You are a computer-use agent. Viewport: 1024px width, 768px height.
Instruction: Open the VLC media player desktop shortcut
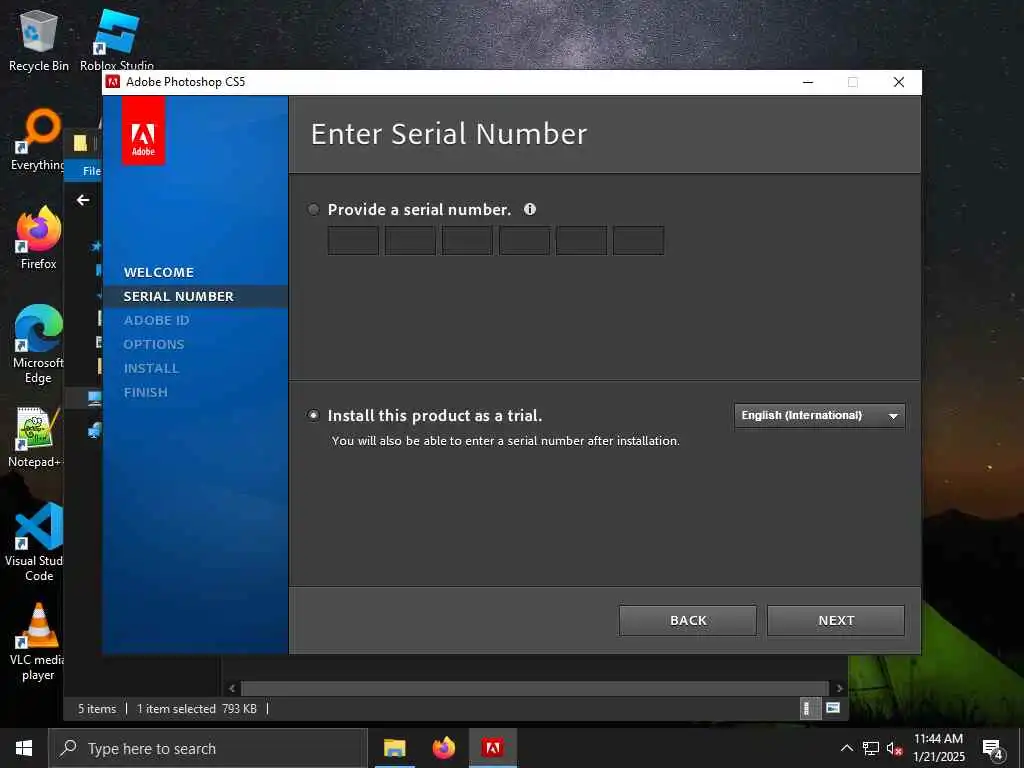pyautogui.click(x=38, y=643)
